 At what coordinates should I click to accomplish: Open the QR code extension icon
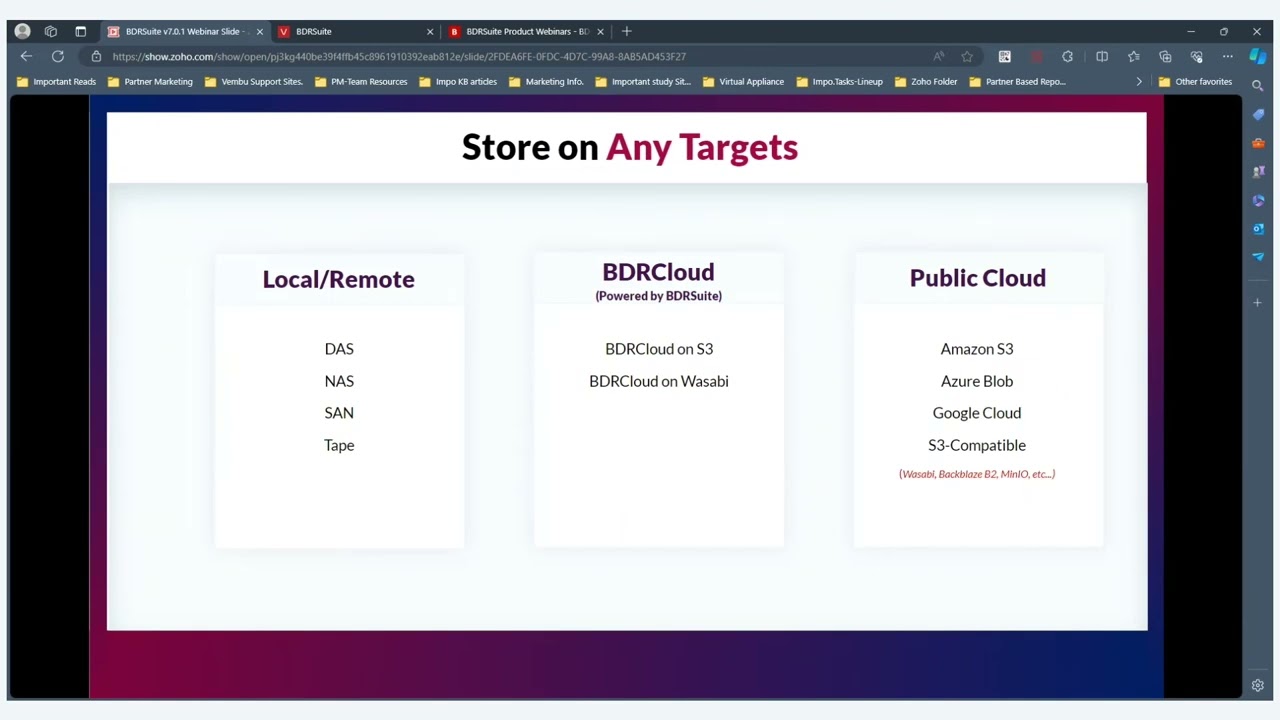(1005, 57)
